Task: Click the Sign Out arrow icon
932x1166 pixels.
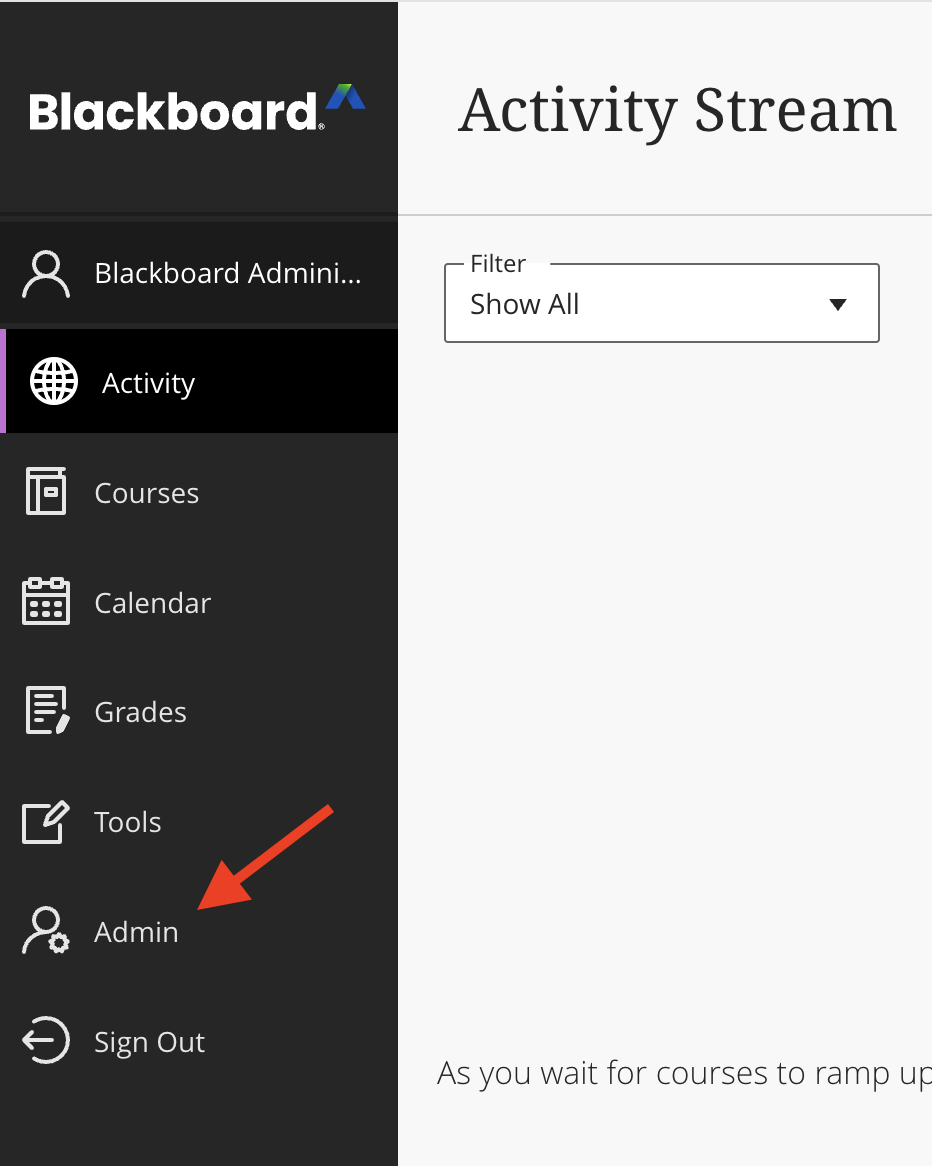Action: tap(46, 1040)
